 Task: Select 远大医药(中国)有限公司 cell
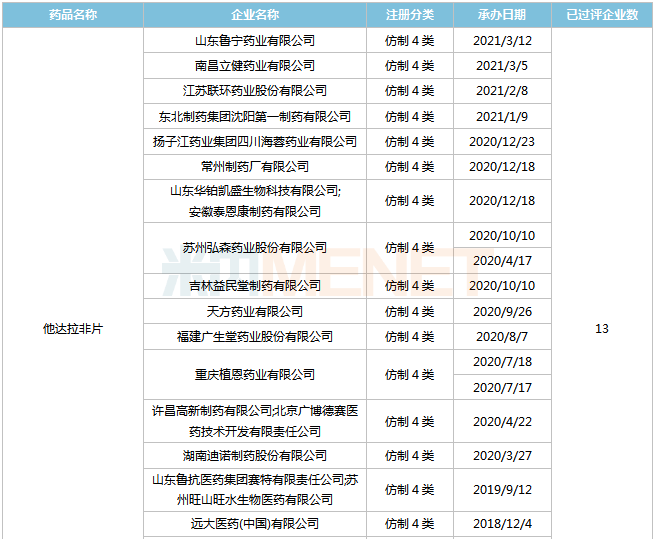point(255,524)
